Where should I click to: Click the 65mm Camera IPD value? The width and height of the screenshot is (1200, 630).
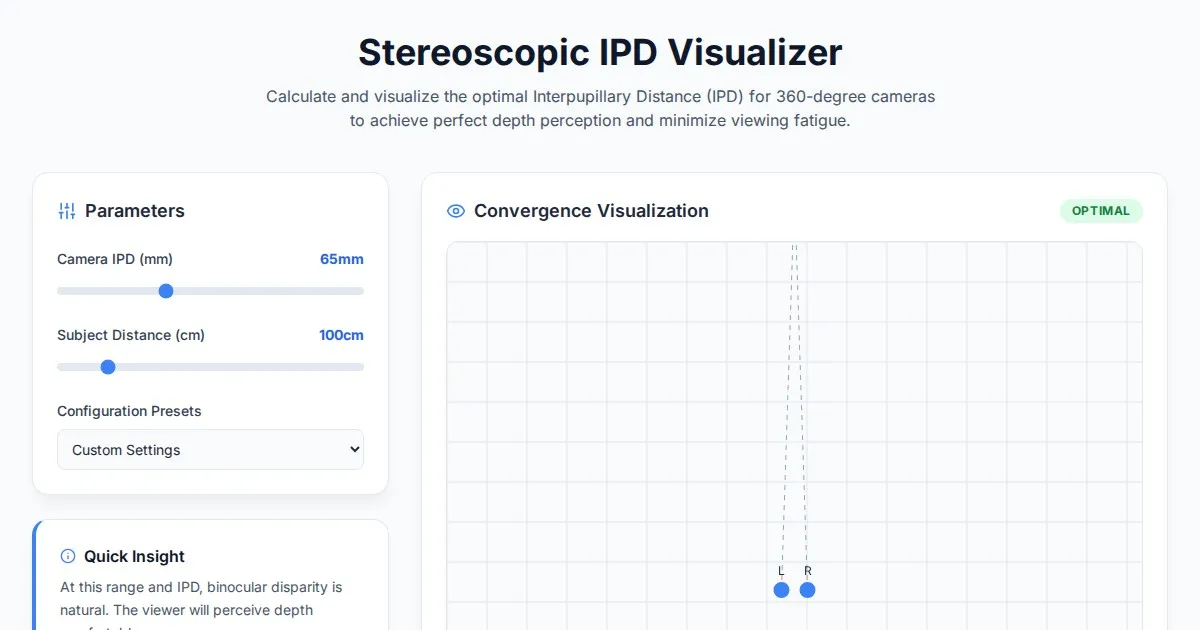click(x=341, y=259)
